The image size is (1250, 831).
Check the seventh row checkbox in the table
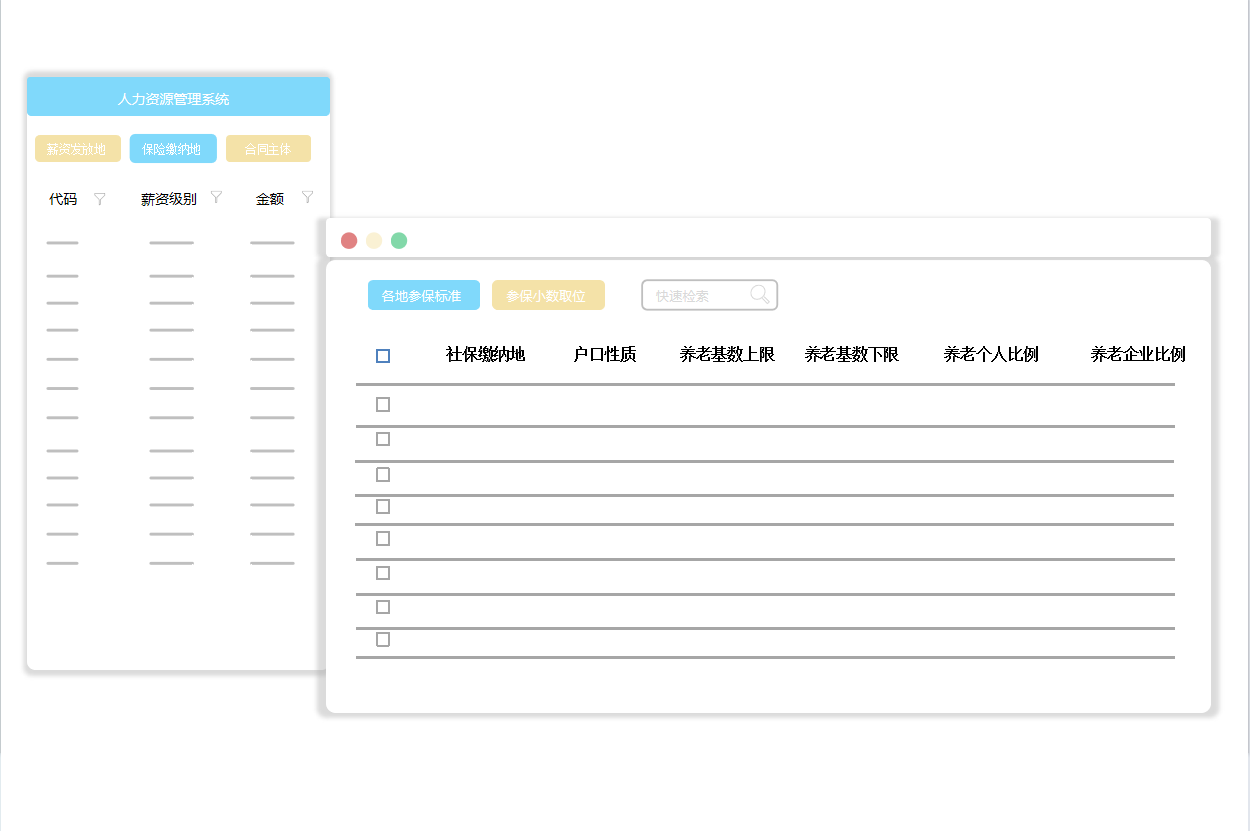pyautogui.click(x=383, y=607)
